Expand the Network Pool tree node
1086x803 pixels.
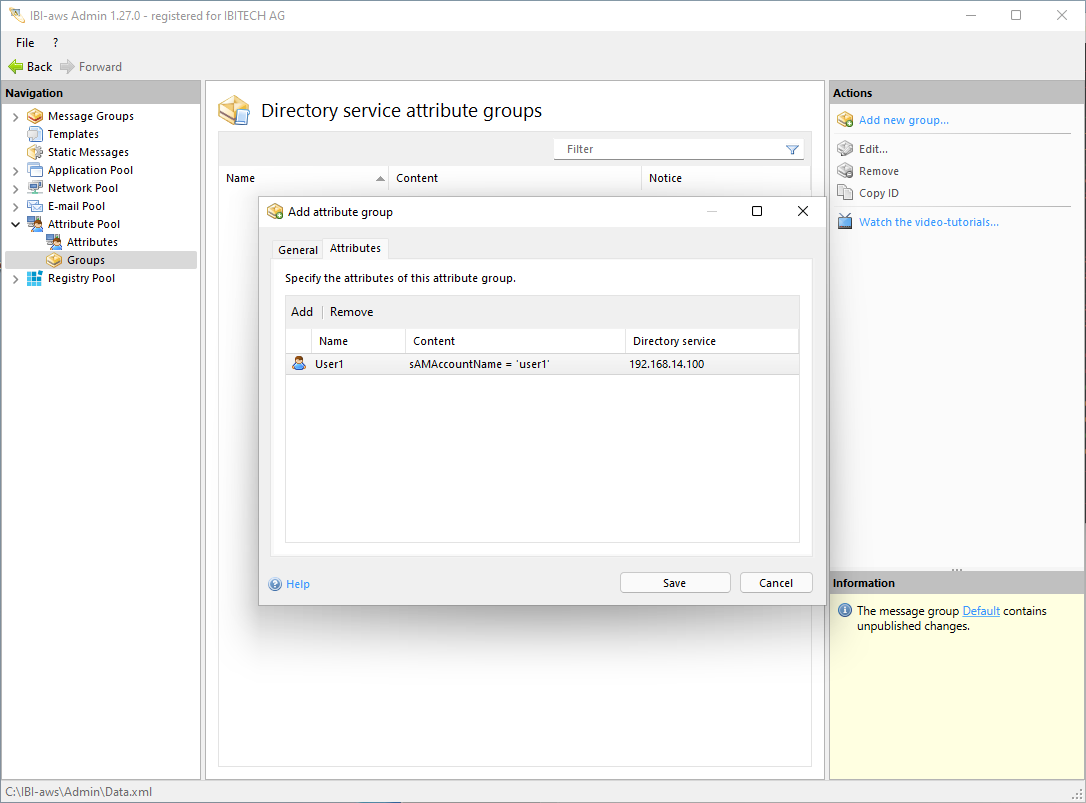pyautogui.click(x=15, y=189)
